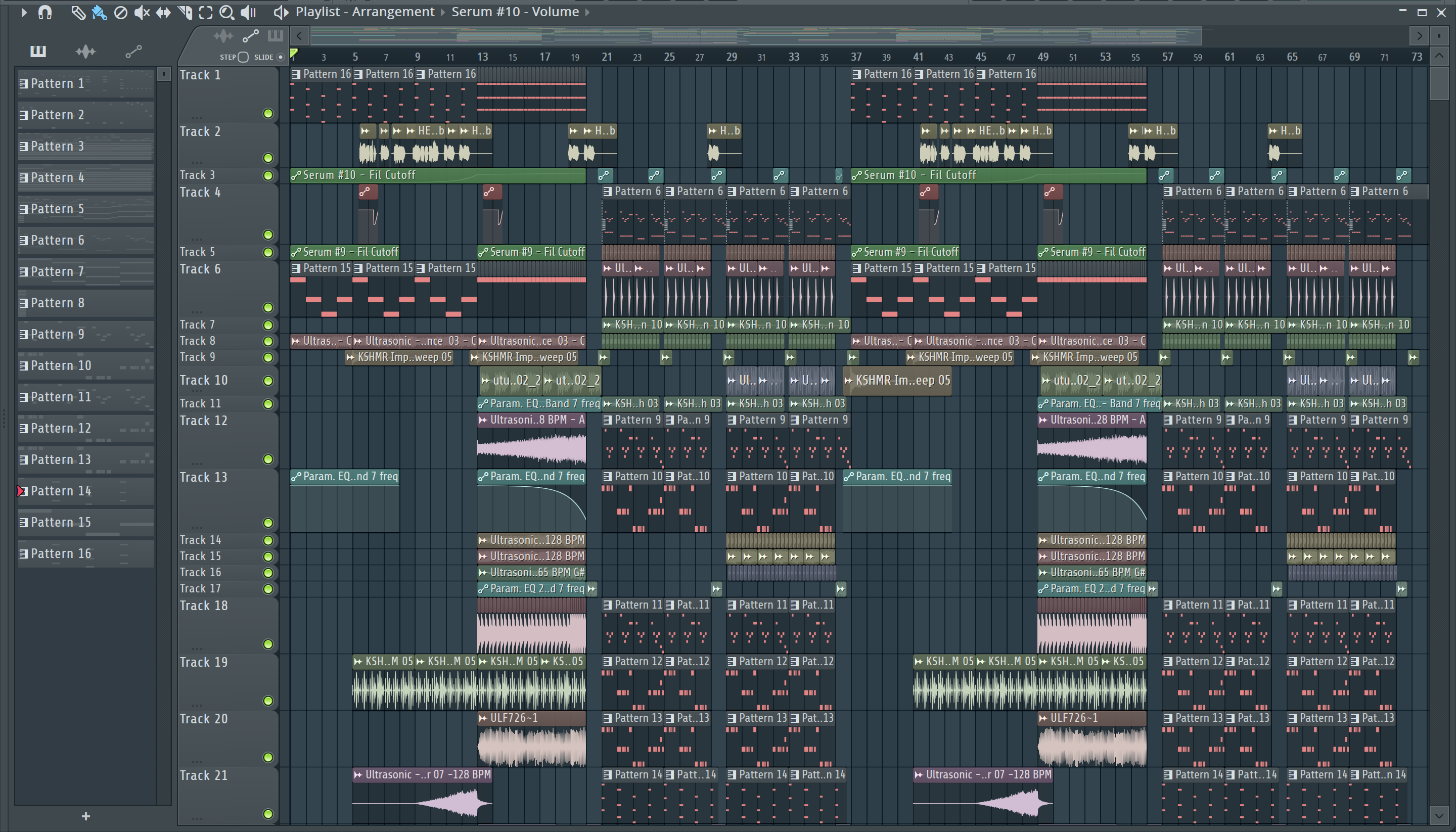Image resolution: width=1456 pixels, height=832 pixels.
Task: Focus pattern clips in the playlist
Action: point(276,36)
